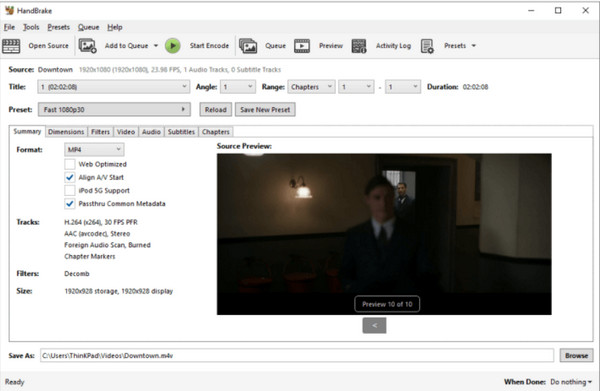Open the Tools menu
Image resolution: width=600 pixels, height=391 pixels.
tap(31, 27)
